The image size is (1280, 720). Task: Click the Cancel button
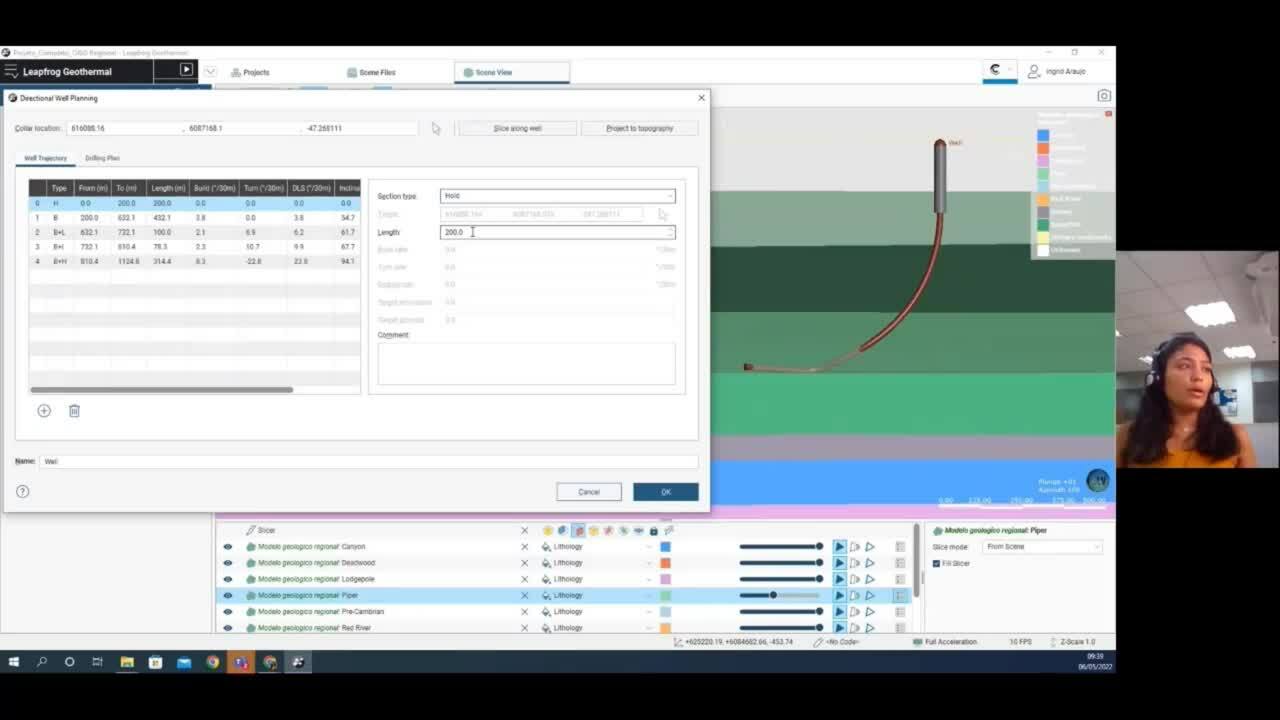tap(589, 492)
